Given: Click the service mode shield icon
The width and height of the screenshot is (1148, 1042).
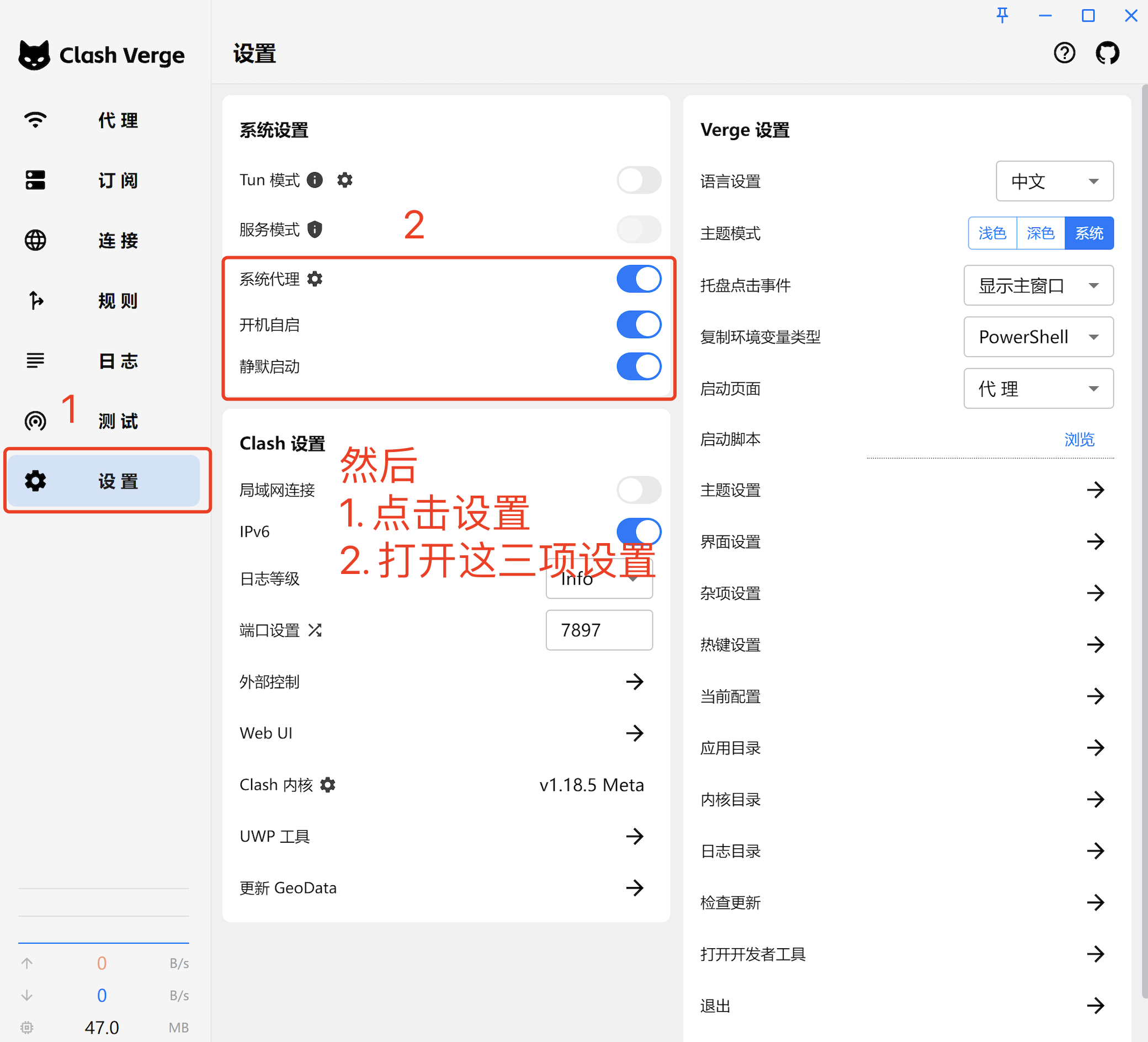Looking at the screenshot, I should coord(315,230).
